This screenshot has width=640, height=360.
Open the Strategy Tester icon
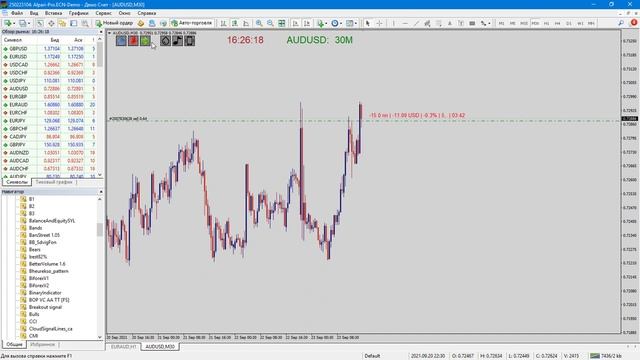[85, 23]
